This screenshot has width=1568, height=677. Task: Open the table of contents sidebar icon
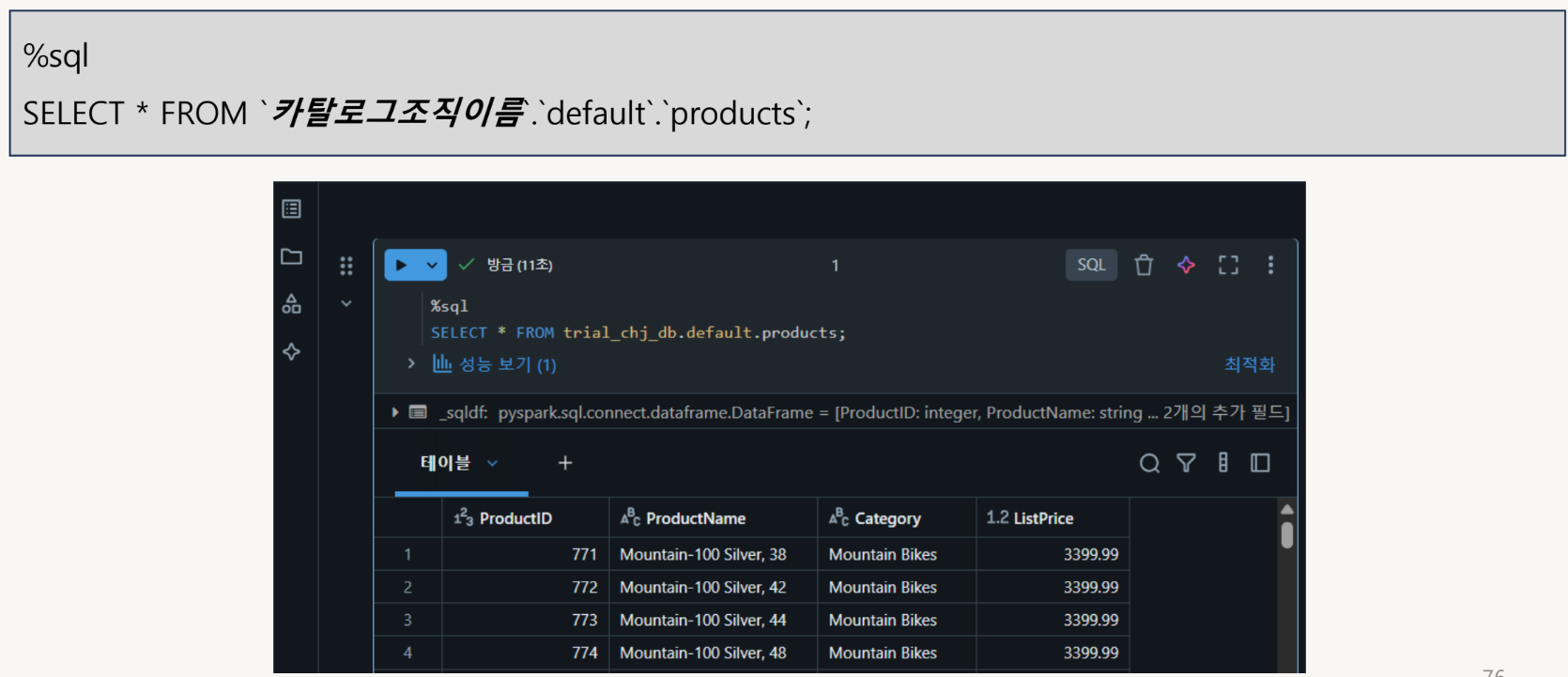coord(292,208)
